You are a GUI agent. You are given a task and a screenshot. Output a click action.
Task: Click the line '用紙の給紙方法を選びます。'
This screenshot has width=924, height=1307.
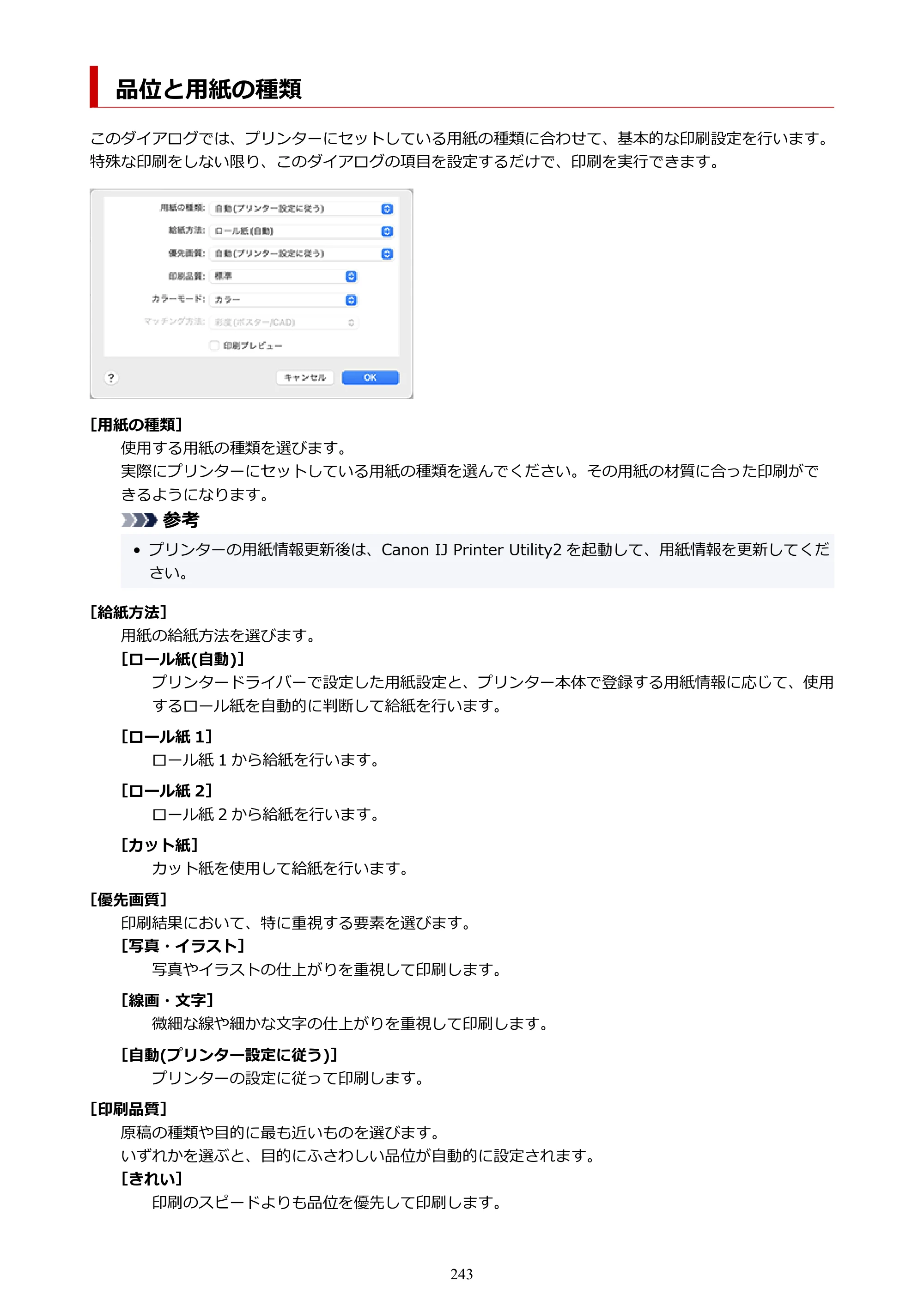[219, 635]
